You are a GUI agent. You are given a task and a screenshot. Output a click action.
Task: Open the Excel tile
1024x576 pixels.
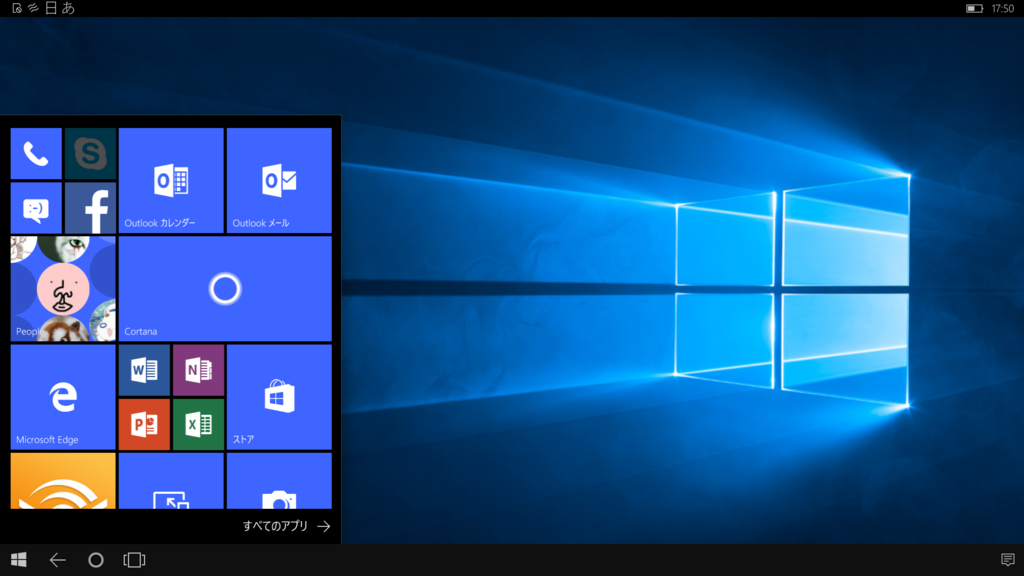tap(199, 424)
